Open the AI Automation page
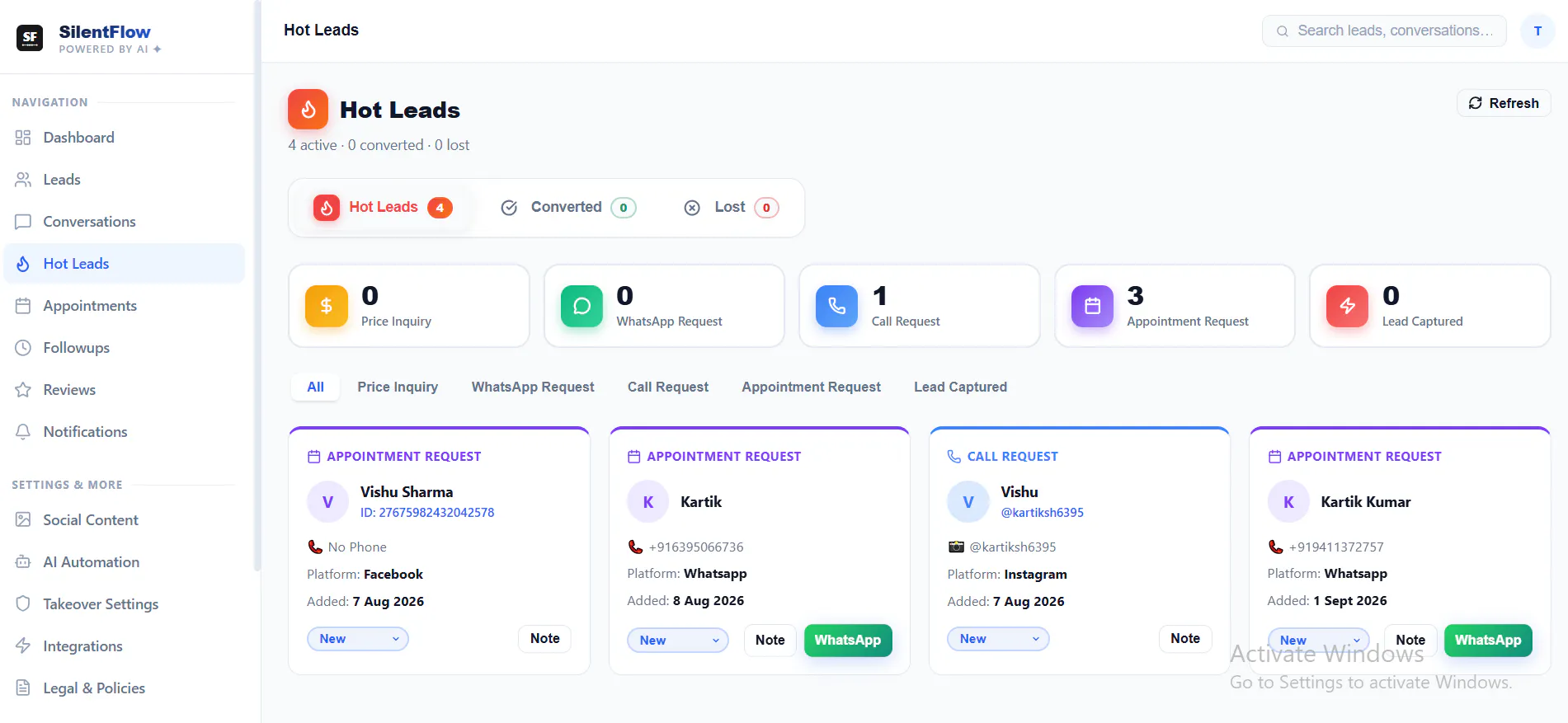1568x723 pixels. pyautogui.click(x=124, y=562)
